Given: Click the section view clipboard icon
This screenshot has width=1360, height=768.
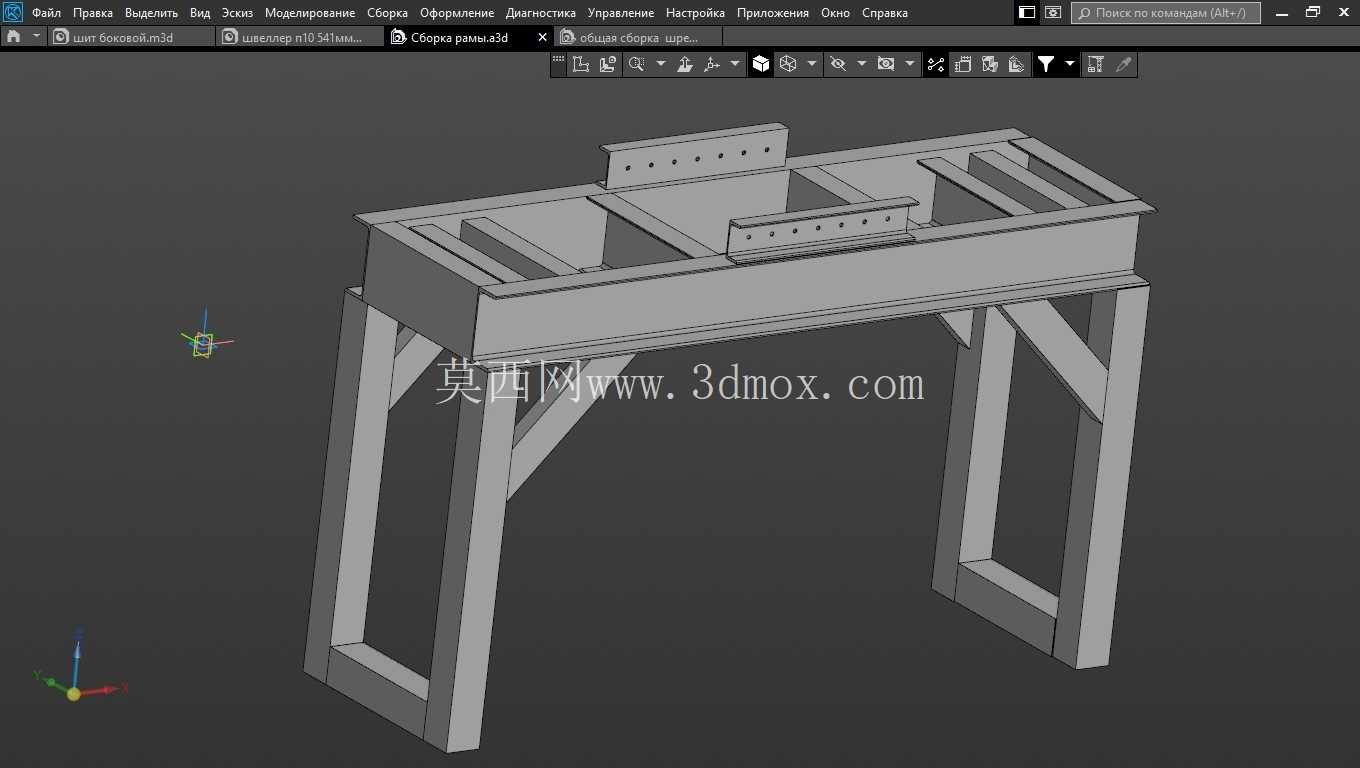Looking at the screenshot, I should pos(962,64).
